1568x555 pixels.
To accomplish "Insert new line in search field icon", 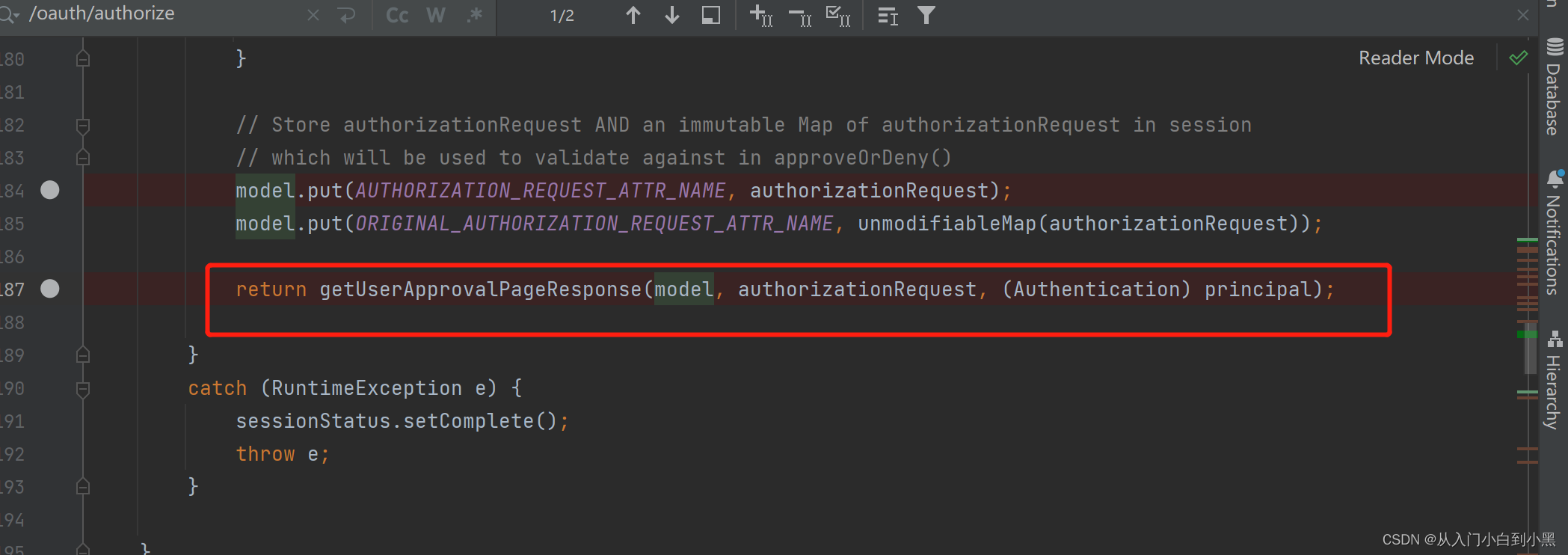I will [347, 15].
